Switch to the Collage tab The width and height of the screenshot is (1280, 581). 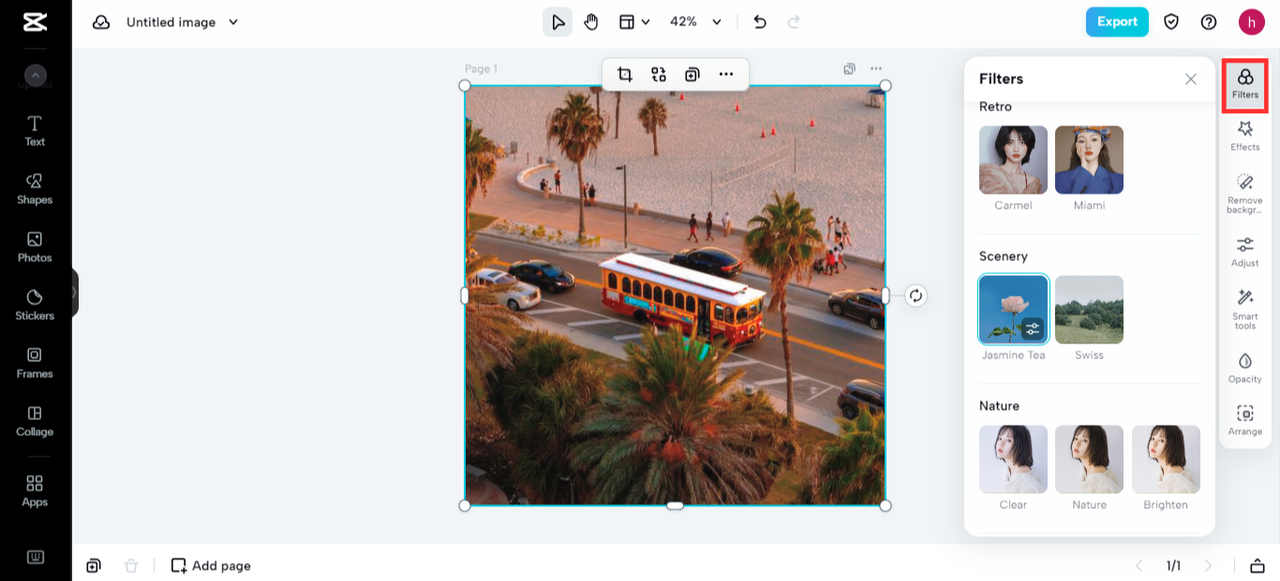35,420
